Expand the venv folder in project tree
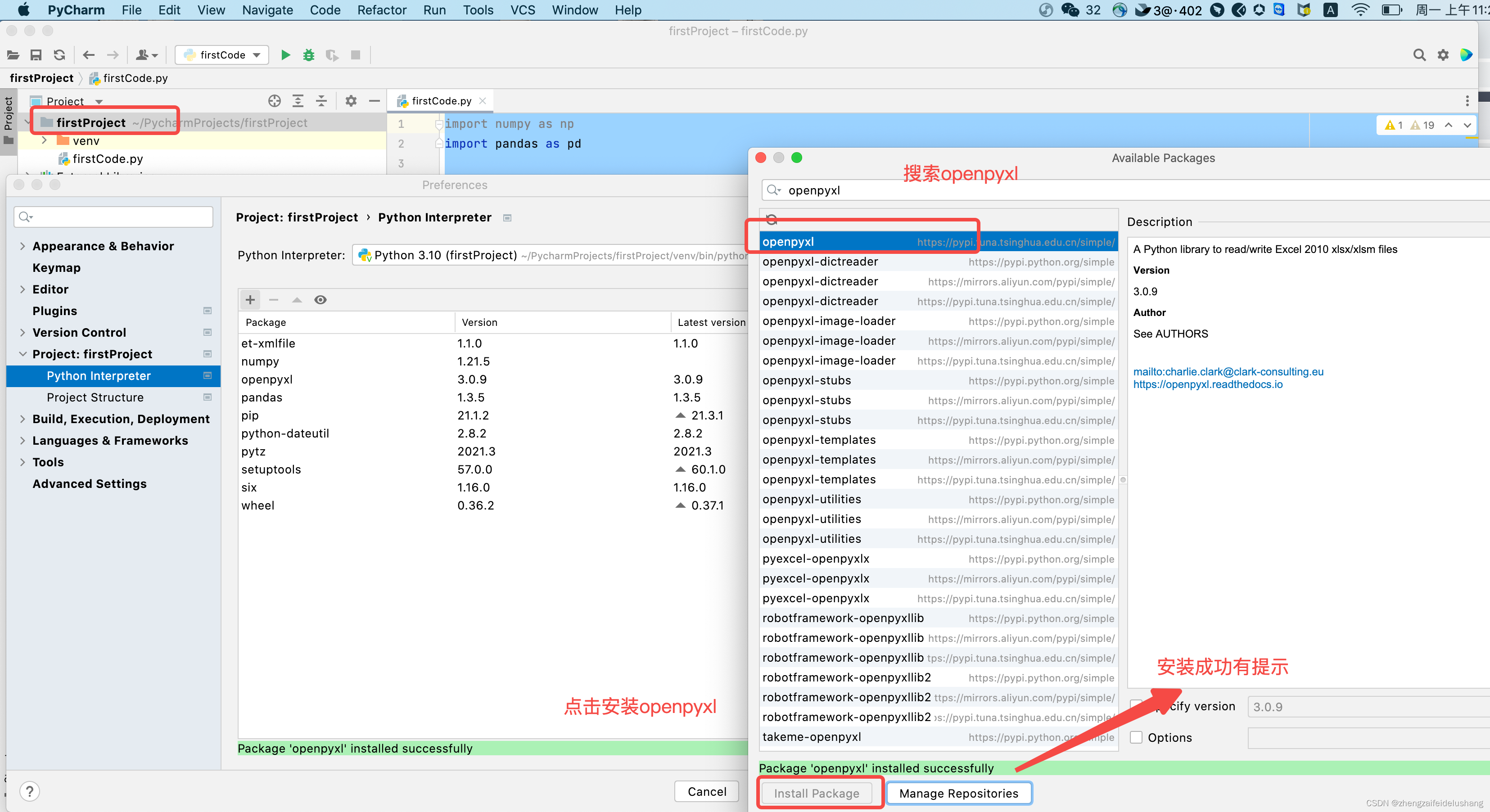 pos(45,140)
